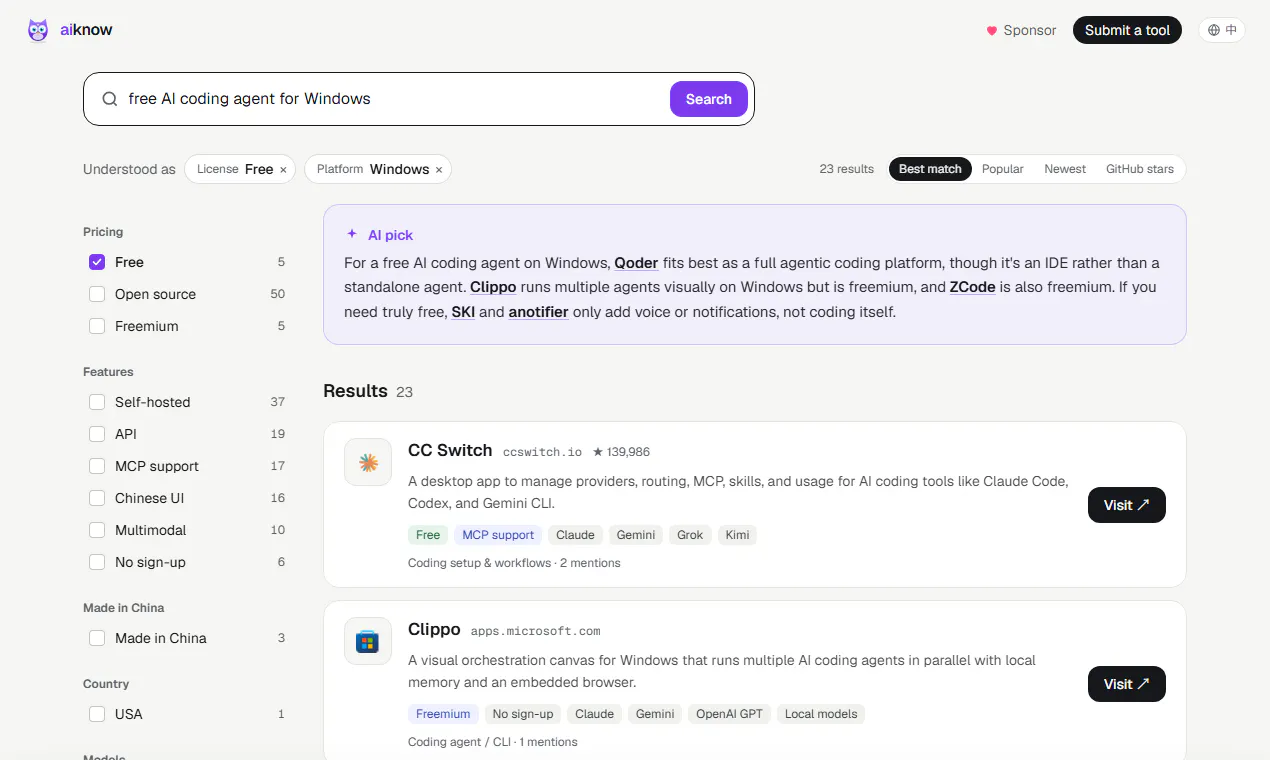
Task: Open the Submit a tool button
Action: pyautogui.click(x=1128, y=30)
